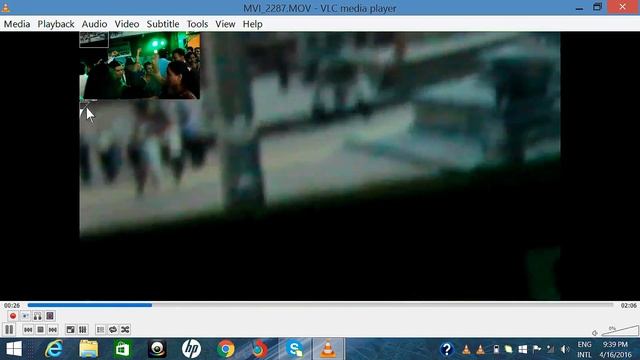Unmute via the speaker icon
The width and height of the screenshot is (640, 360).
click(x=595, y=333)
